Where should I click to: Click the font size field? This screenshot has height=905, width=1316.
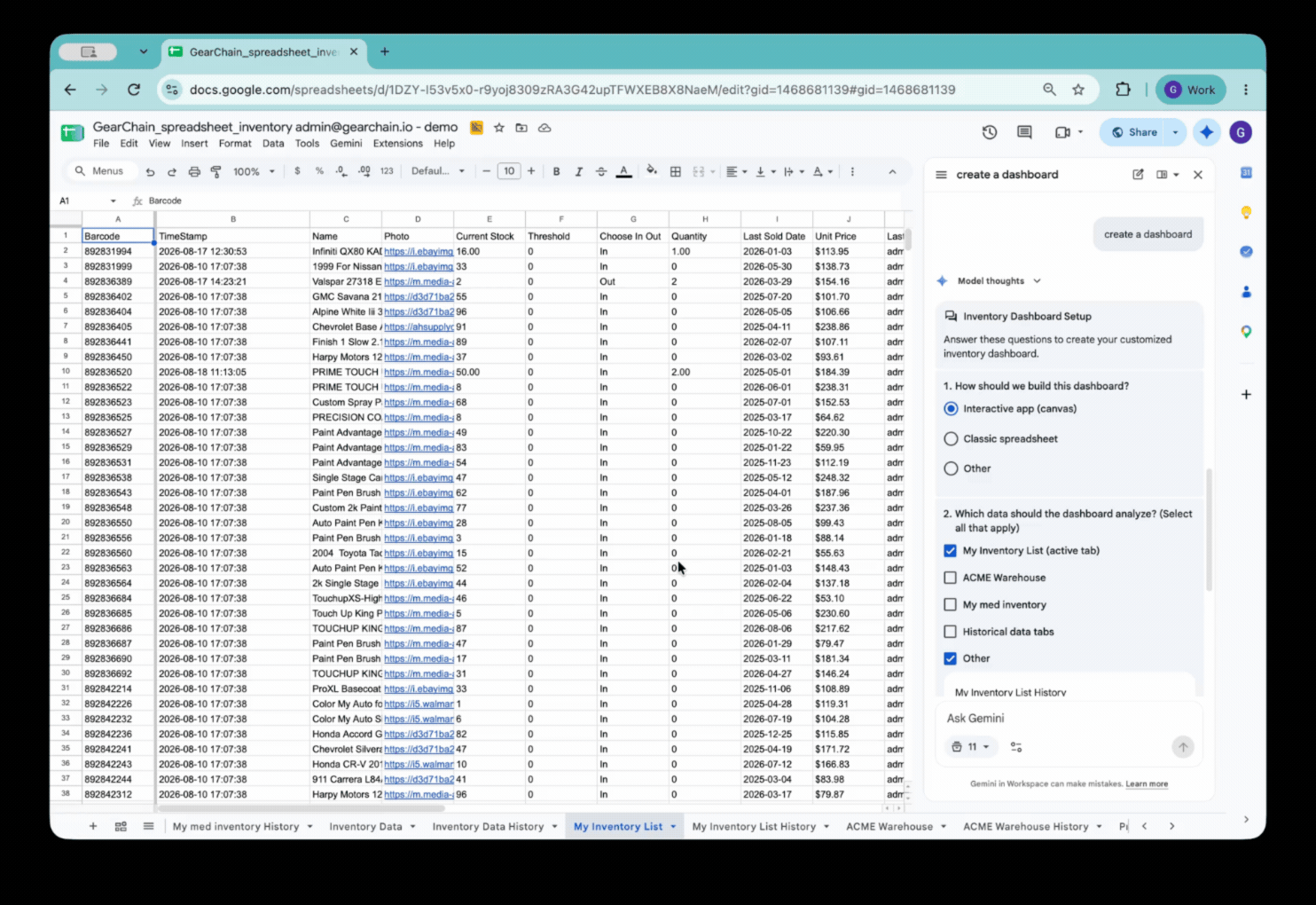click(x=508, y=171)
